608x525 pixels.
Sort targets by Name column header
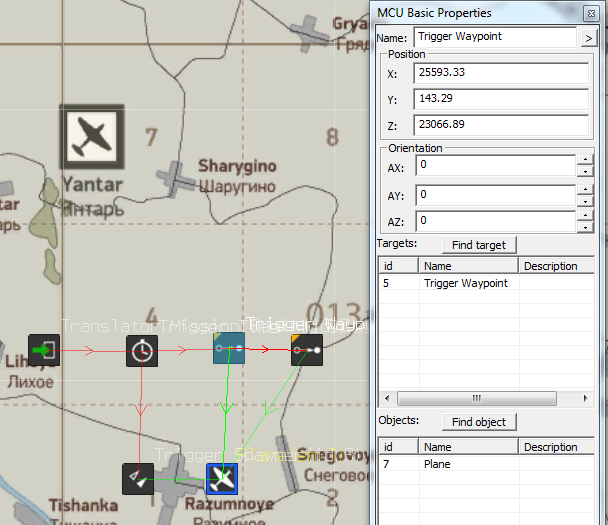(x=468, y=266)
